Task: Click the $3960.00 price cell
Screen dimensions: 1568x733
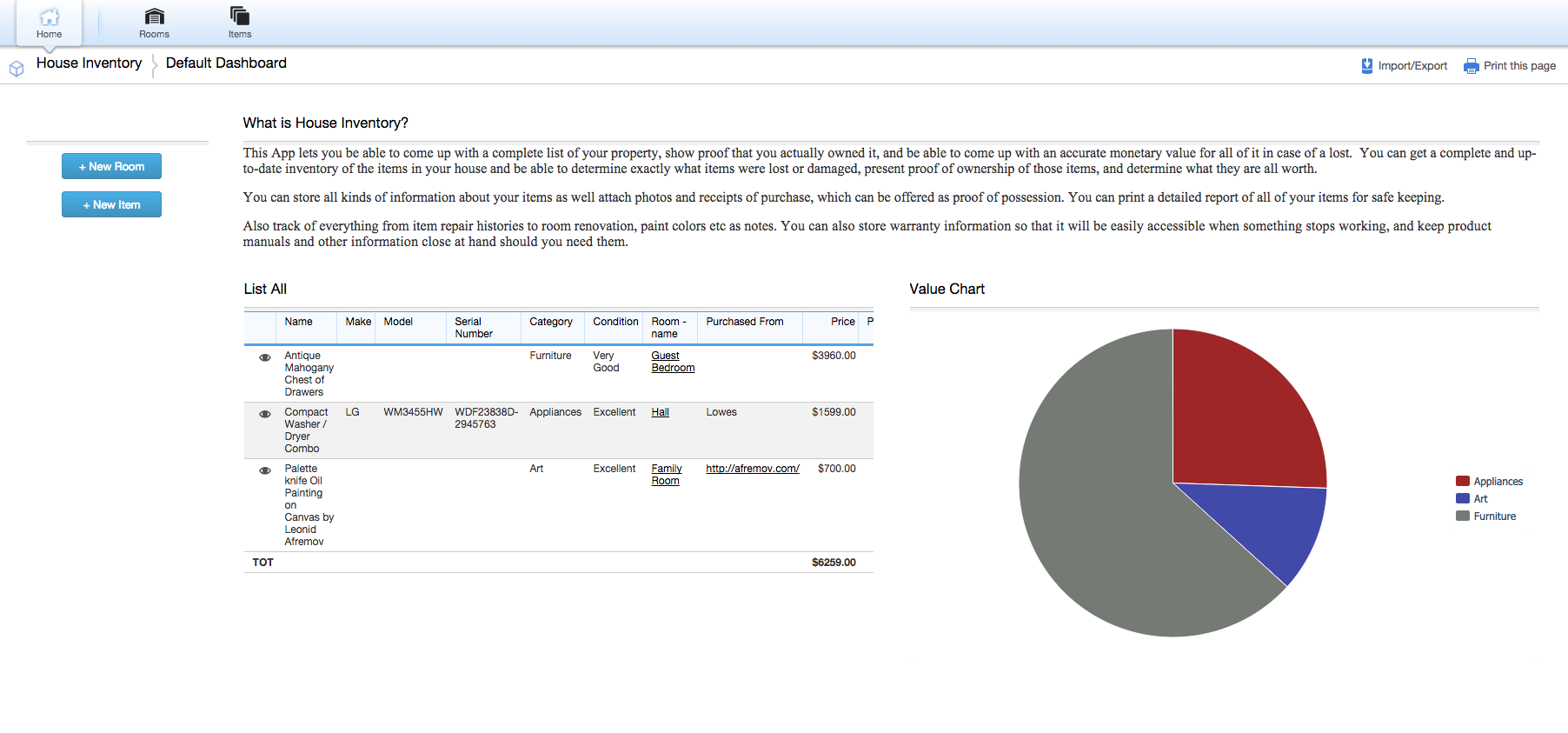Action: tap(834, 356)
